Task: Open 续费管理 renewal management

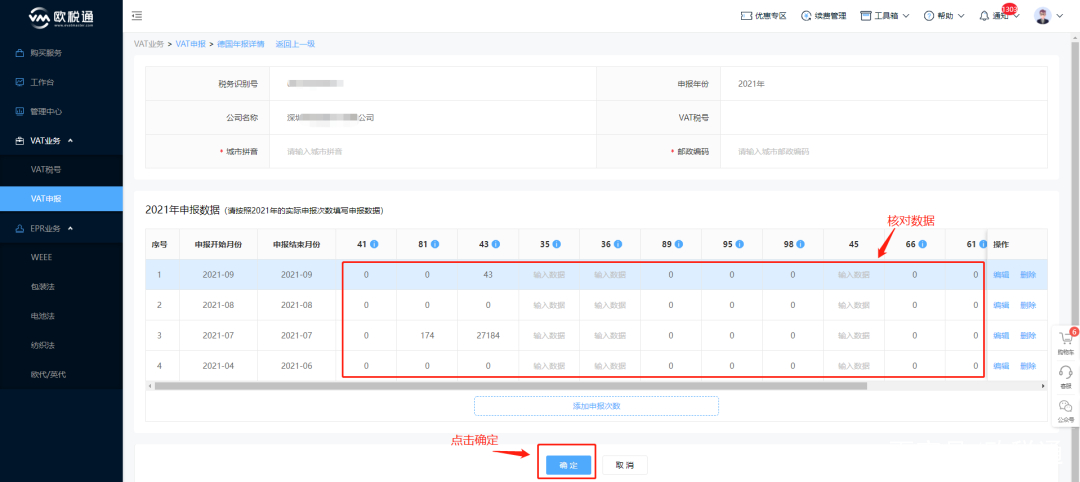Action: tap(823, 16)
